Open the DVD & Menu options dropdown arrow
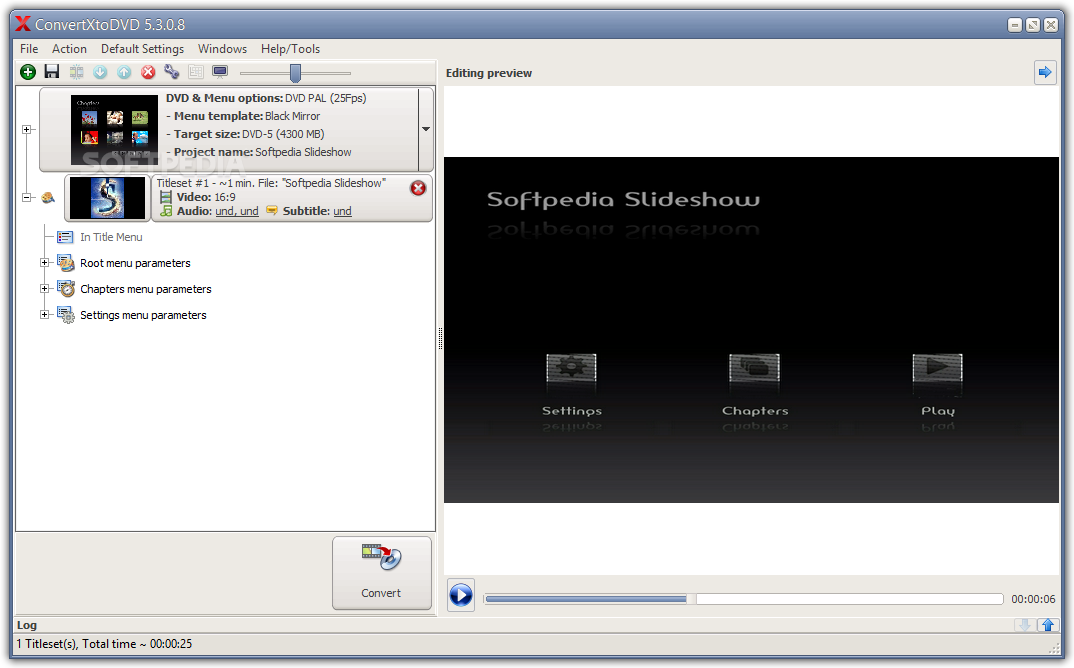The width and height of the screenshot is (1074, 668). click(426, 129)
